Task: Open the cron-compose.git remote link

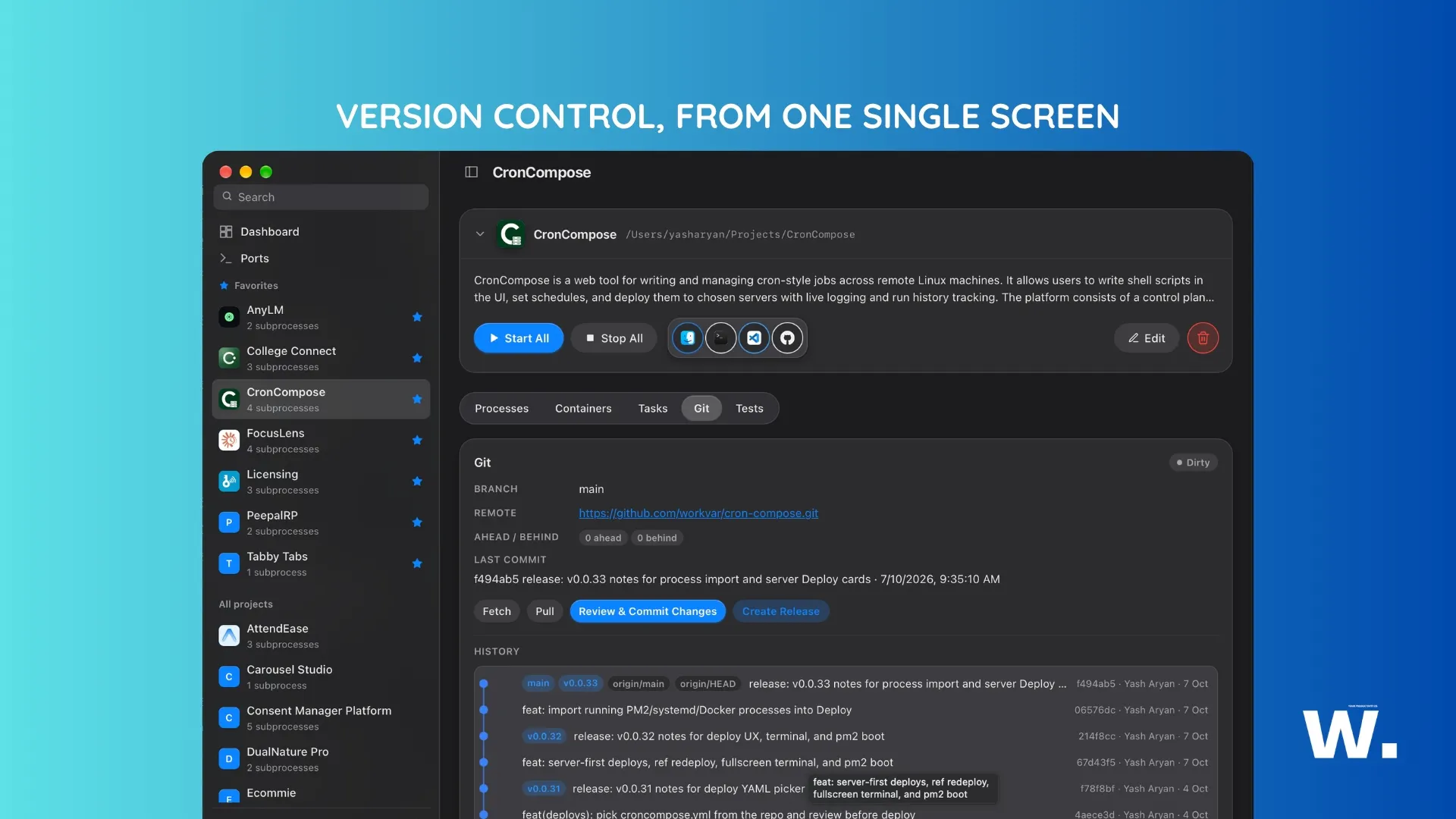Action: tap(698, 513)
